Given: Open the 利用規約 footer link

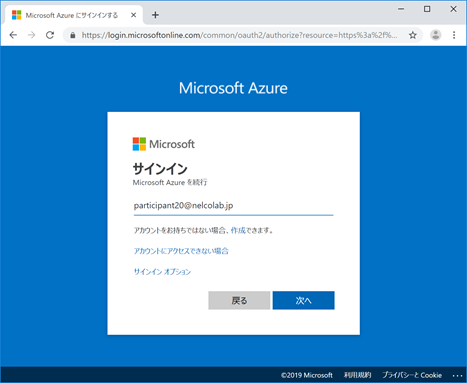Looking at the screenshot, I should pyautogui.click(x=357, y=375).
